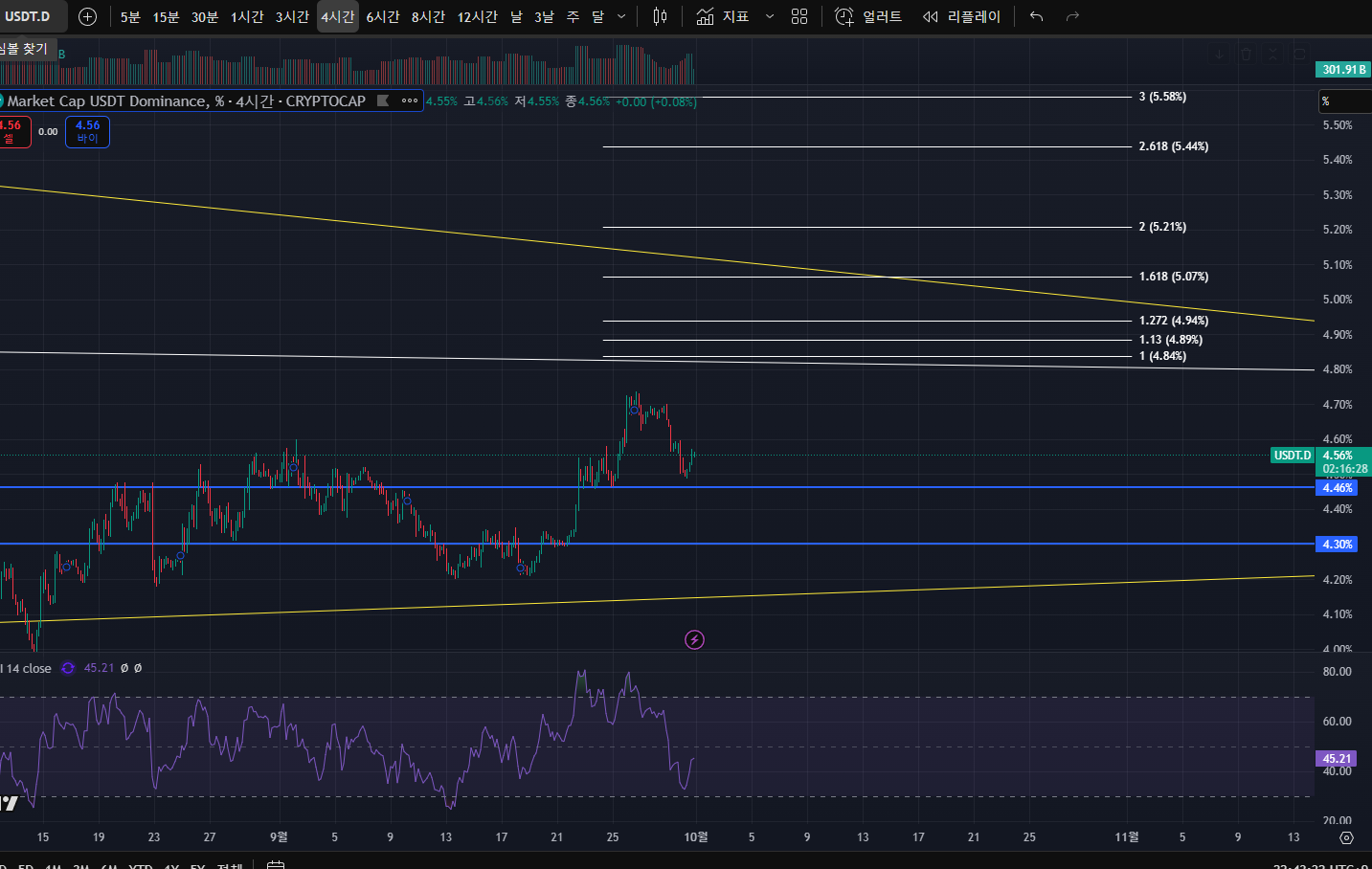Open the three-dot more menu on legend
Screen dimensions: 1372x869
[410, 100]
